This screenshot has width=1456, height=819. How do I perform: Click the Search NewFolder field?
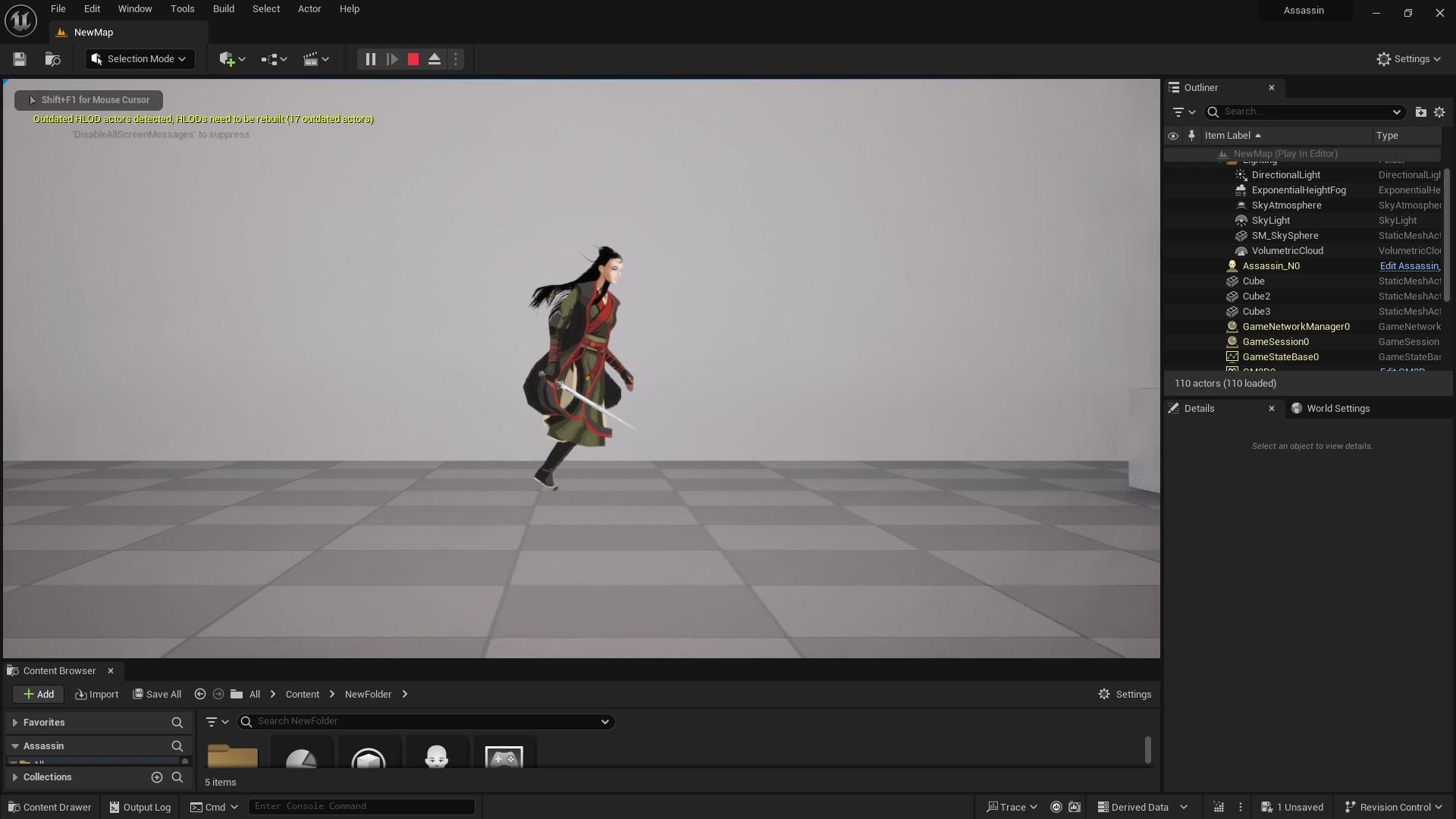click(425, 722)
